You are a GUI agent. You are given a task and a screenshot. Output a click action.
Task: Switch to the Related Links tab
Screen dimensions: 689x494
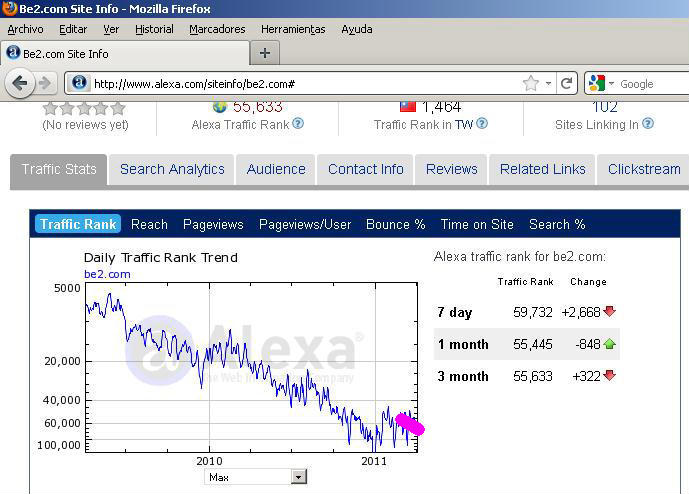tap(542, 169)
